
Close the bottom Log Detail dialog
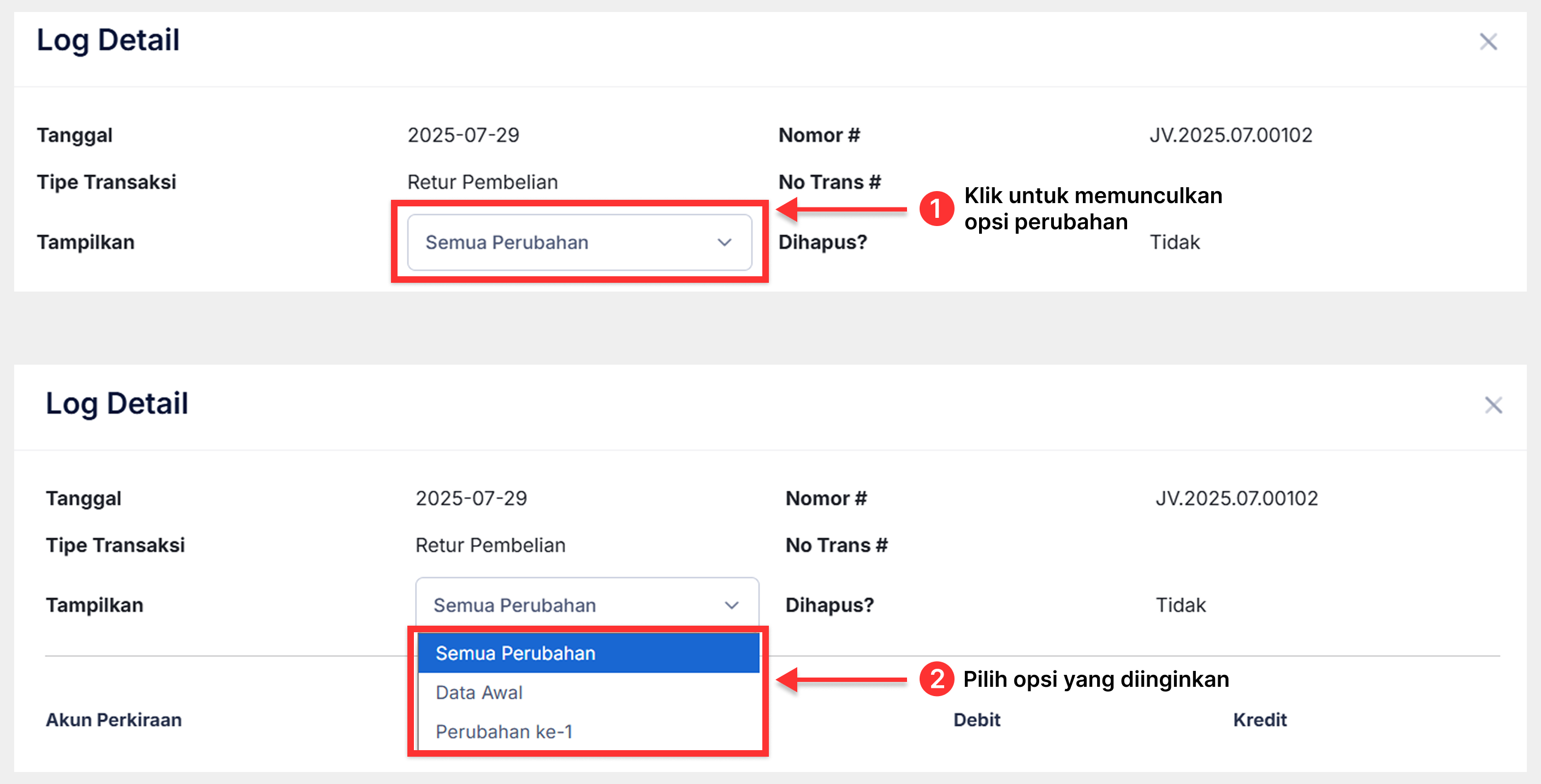pos(1493,405)
